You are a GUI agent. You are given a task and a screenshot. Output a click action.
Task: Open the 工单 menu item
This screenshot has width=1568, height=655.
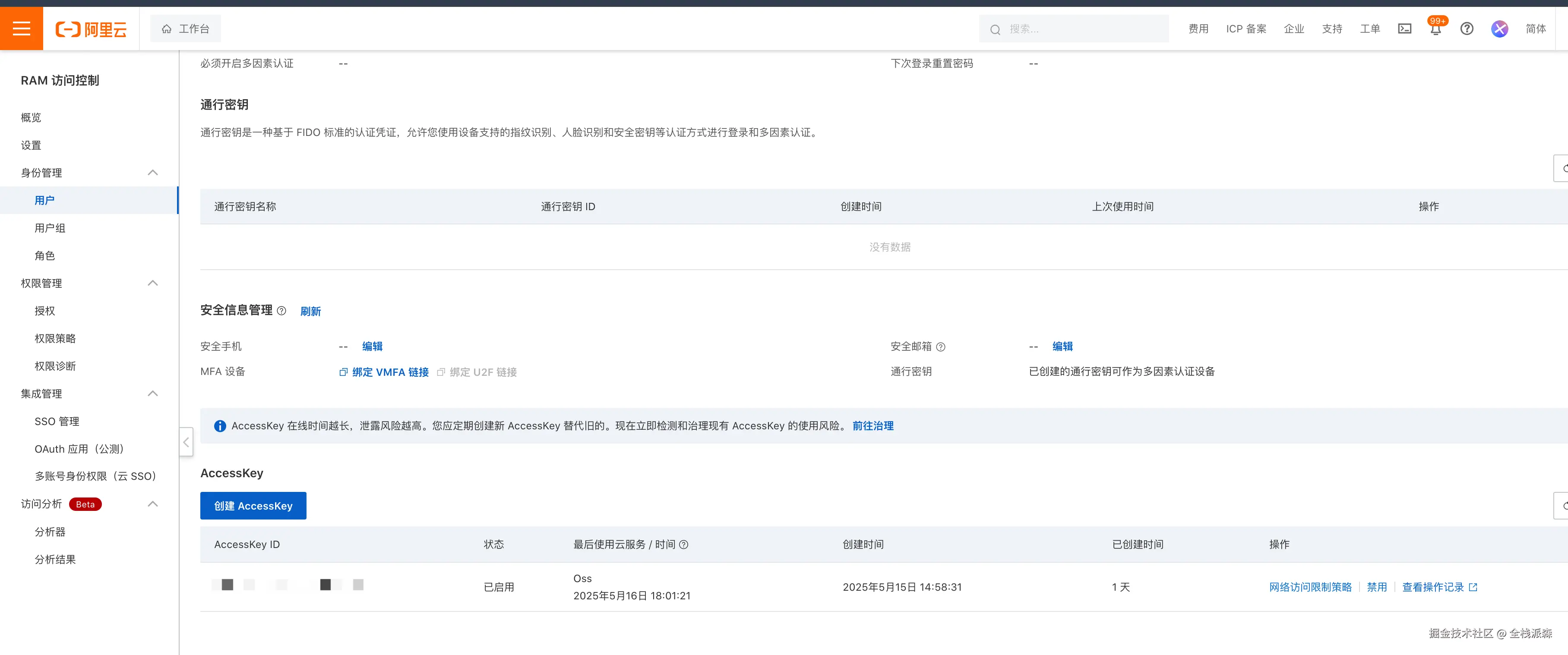[1369, 28]
